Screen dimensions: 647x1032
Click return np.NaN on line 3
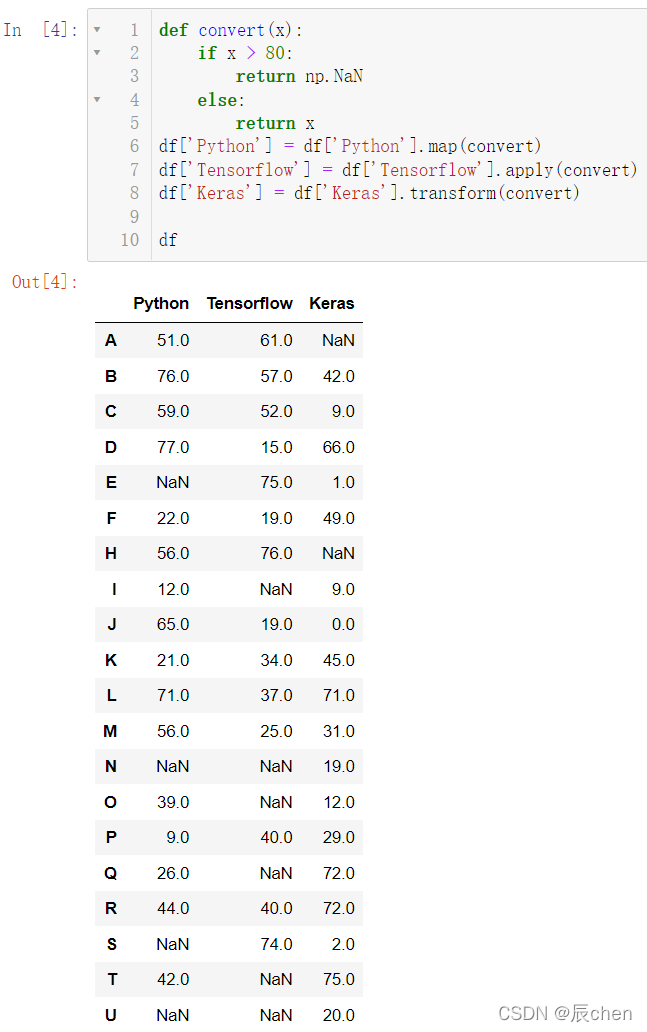click(x=299, y=76)
